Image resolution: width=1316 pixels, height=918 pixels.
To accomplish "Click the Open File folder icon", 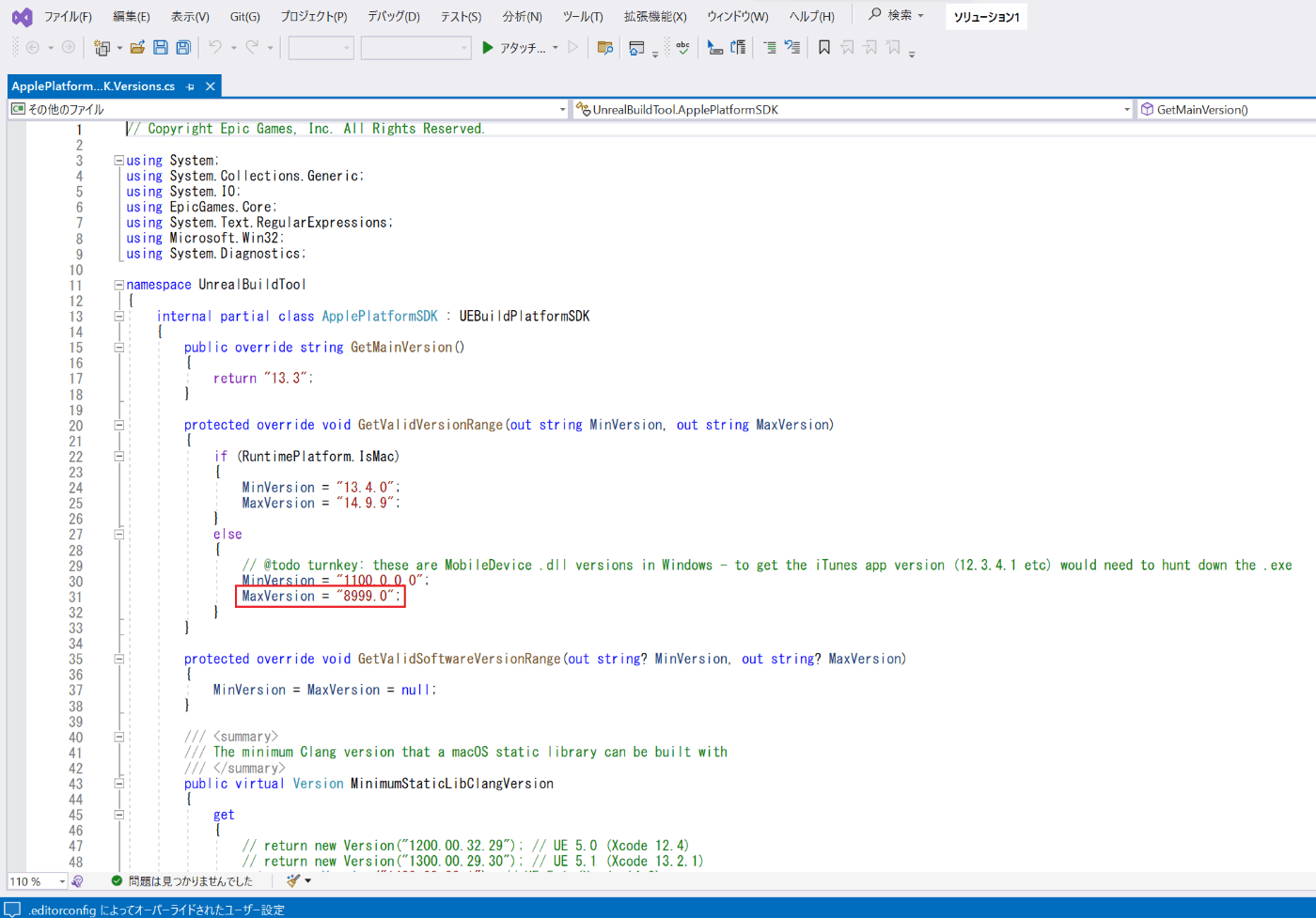I will coord(137,47).
